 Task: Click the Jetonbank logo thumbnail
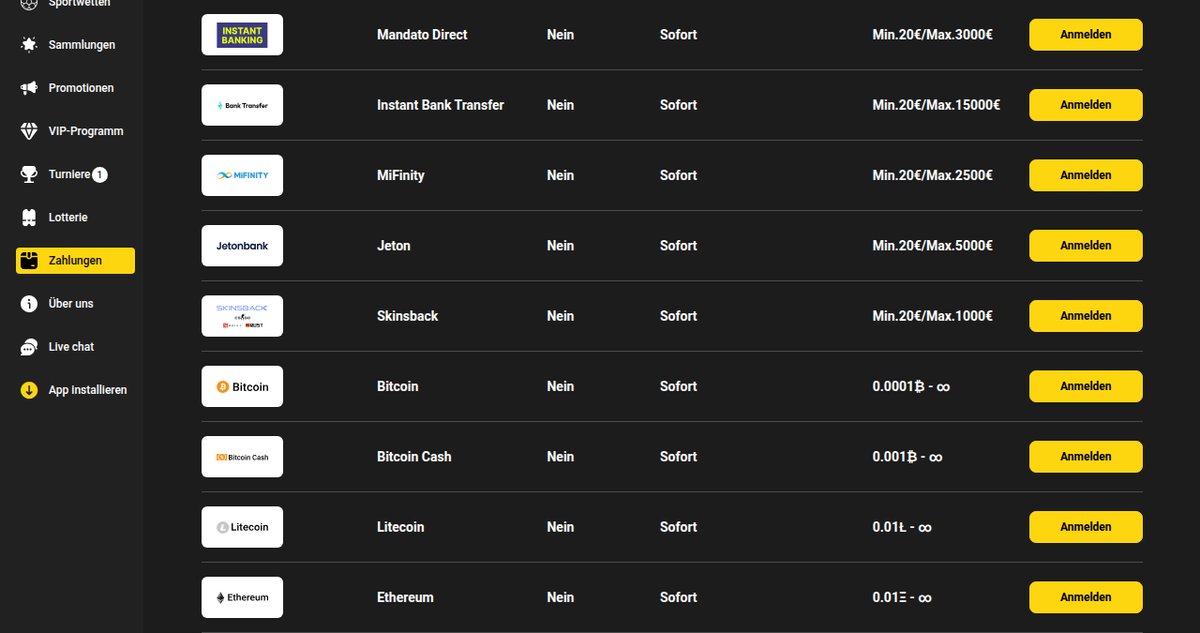click(242, 245)
